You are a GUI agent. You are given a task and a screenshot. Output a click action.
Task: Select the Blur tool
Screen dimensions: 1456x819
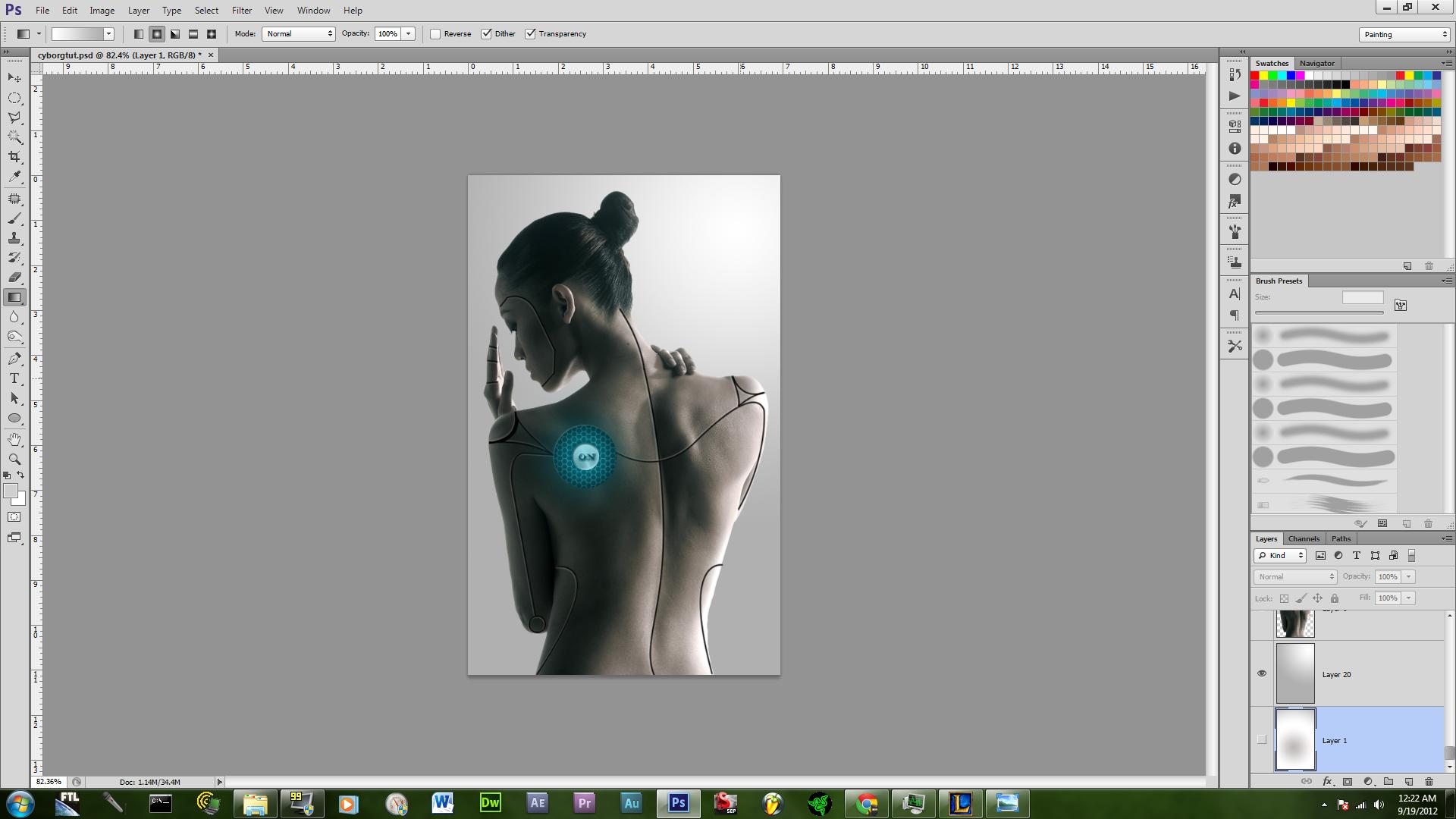pos(14,317)
